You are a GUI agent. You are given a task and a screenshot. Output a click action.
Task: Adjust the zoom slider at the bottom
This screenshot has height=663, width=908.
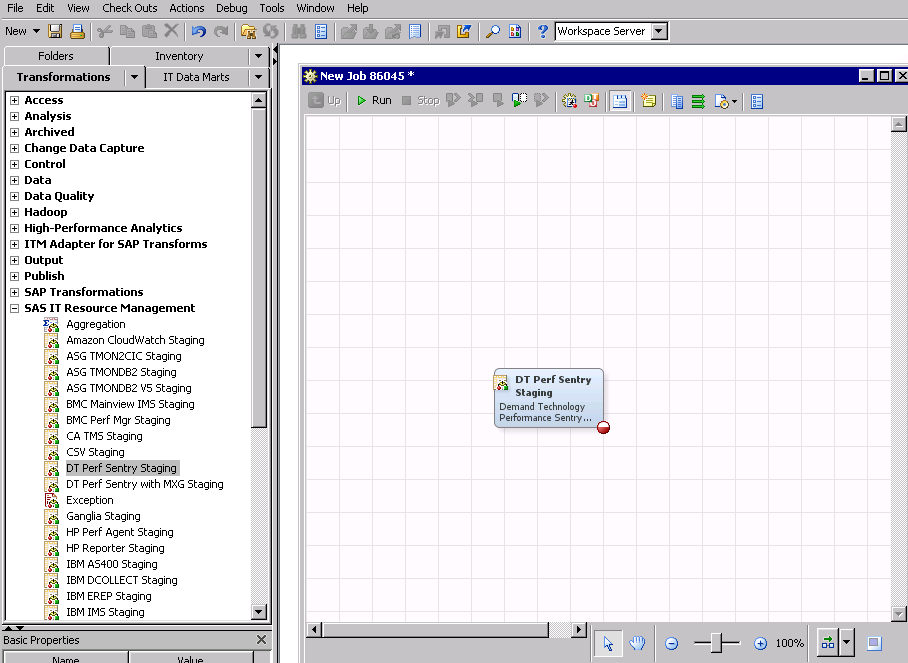(x=715, y=643)
